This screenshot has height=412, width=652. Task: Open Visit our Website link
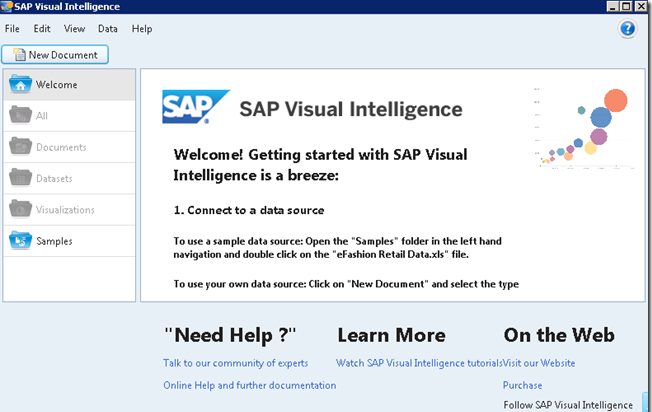(x=539, y=363)
